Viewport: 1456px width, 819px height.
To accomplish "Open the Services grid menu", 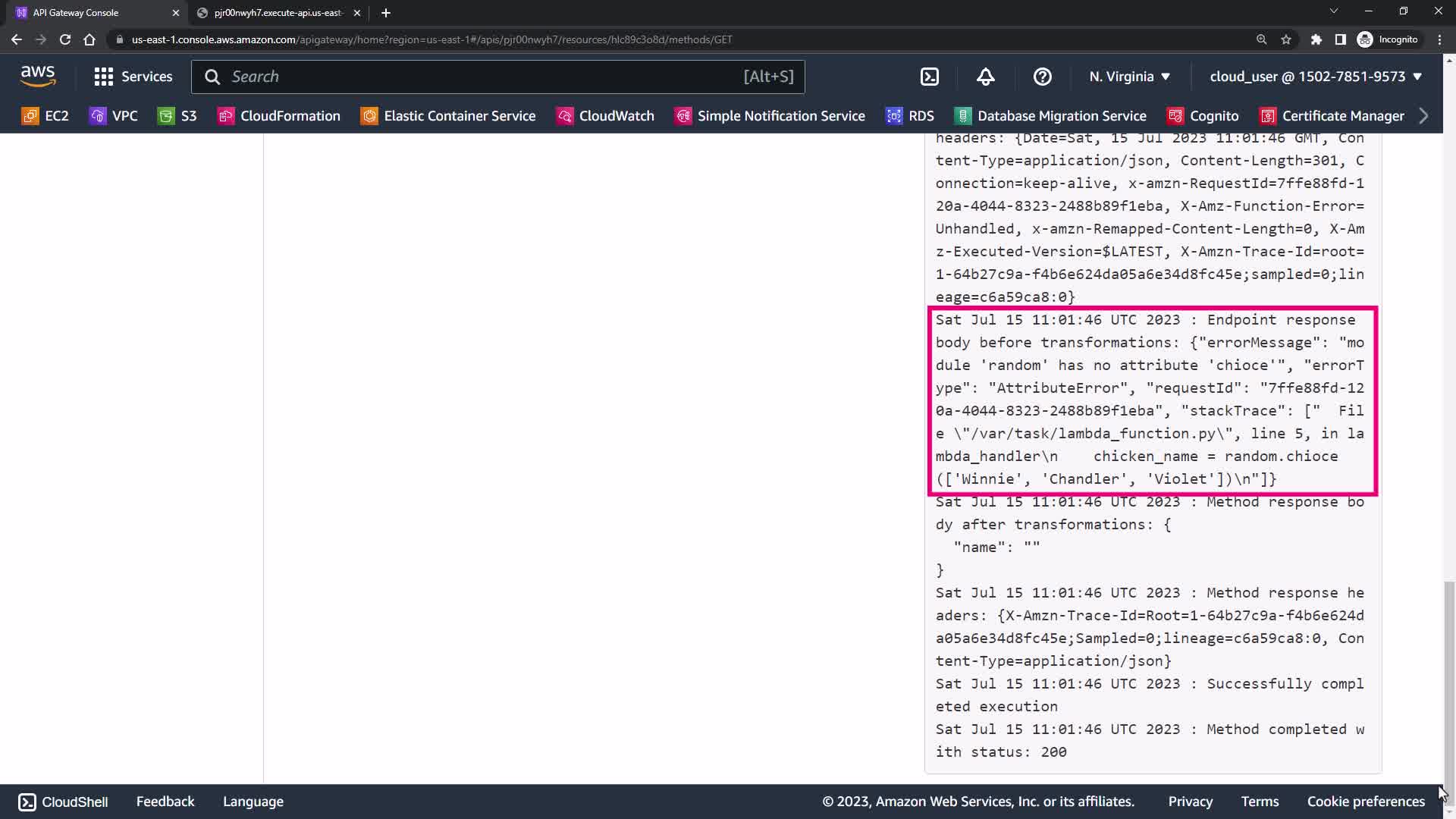I will tap(133, 77).
